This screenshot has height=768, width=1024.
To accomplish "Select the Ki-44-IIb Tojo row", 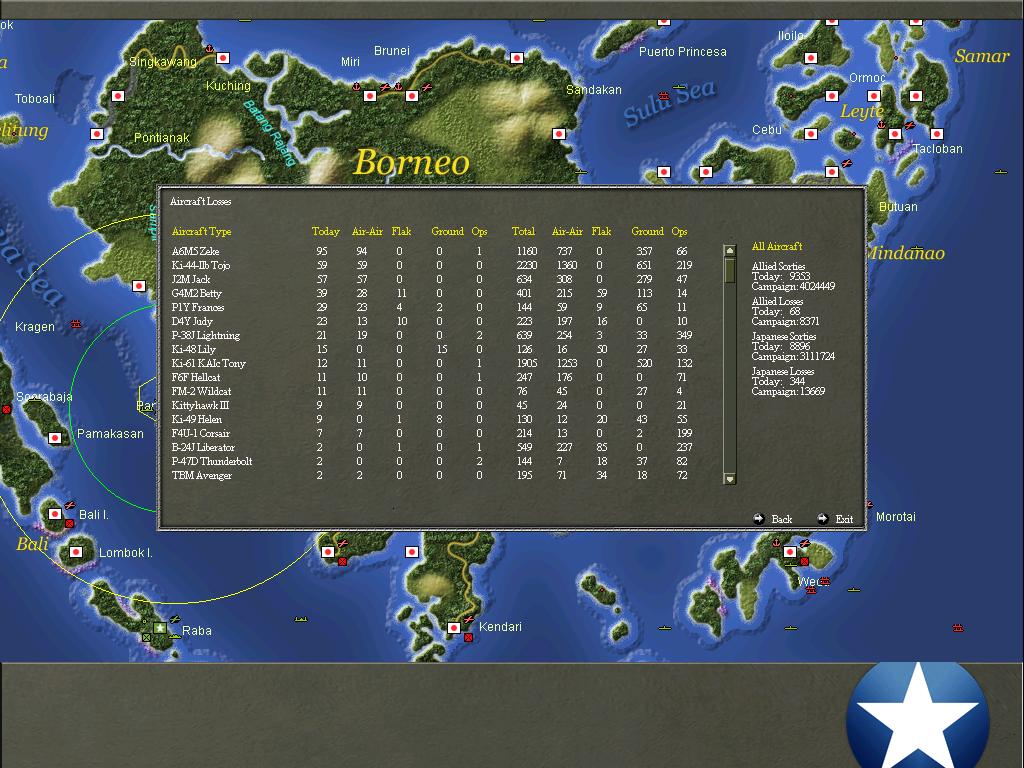I will [432, 265].
